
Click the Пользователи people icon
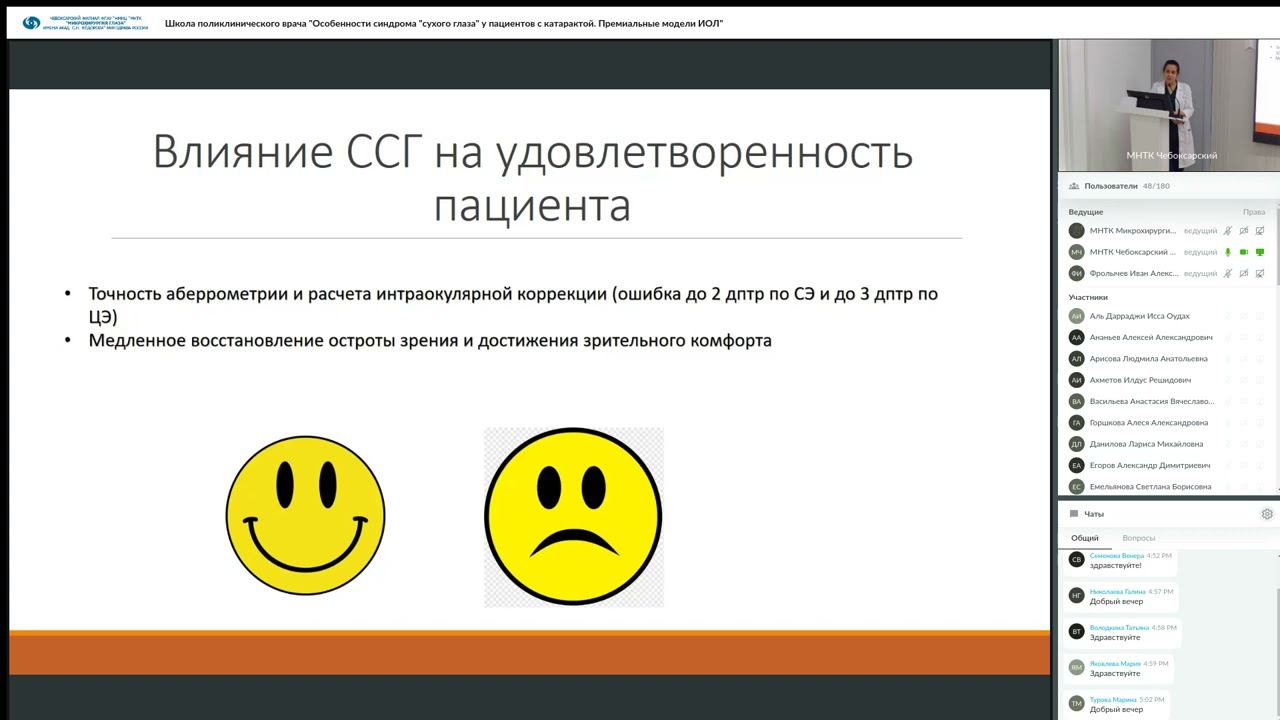pos(1074,186)
